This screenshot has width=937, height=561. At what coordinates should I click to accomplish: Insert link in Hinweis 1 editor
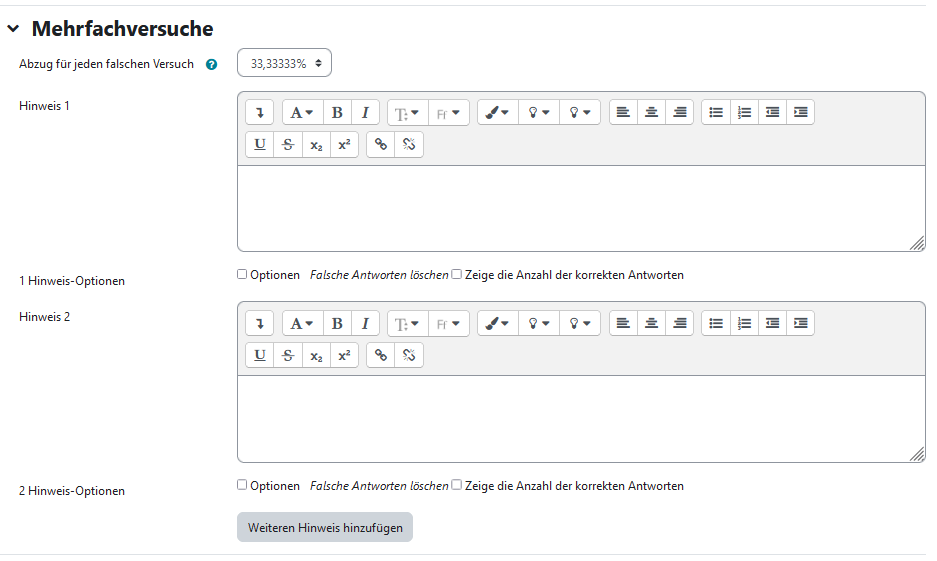click(380, 144)
